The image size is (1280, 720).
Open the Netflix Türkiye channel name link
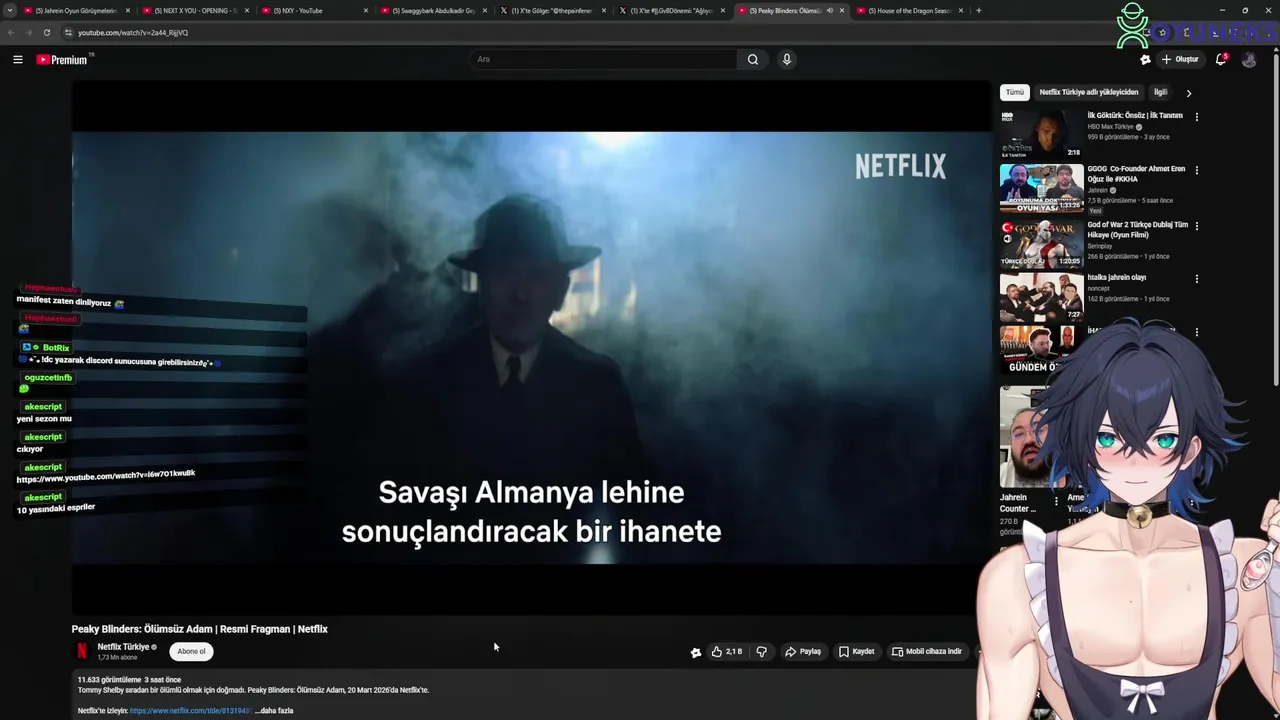123,647
